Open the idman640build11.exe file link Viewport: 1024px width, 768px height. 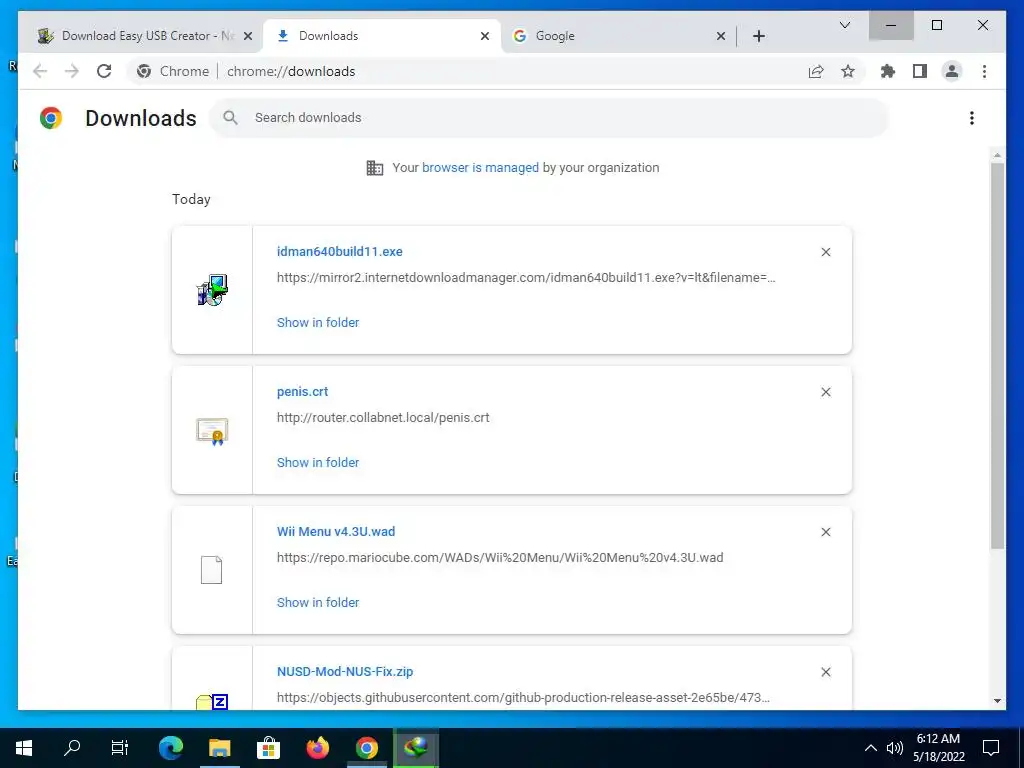pyautogui.click(x=340, y=251)
